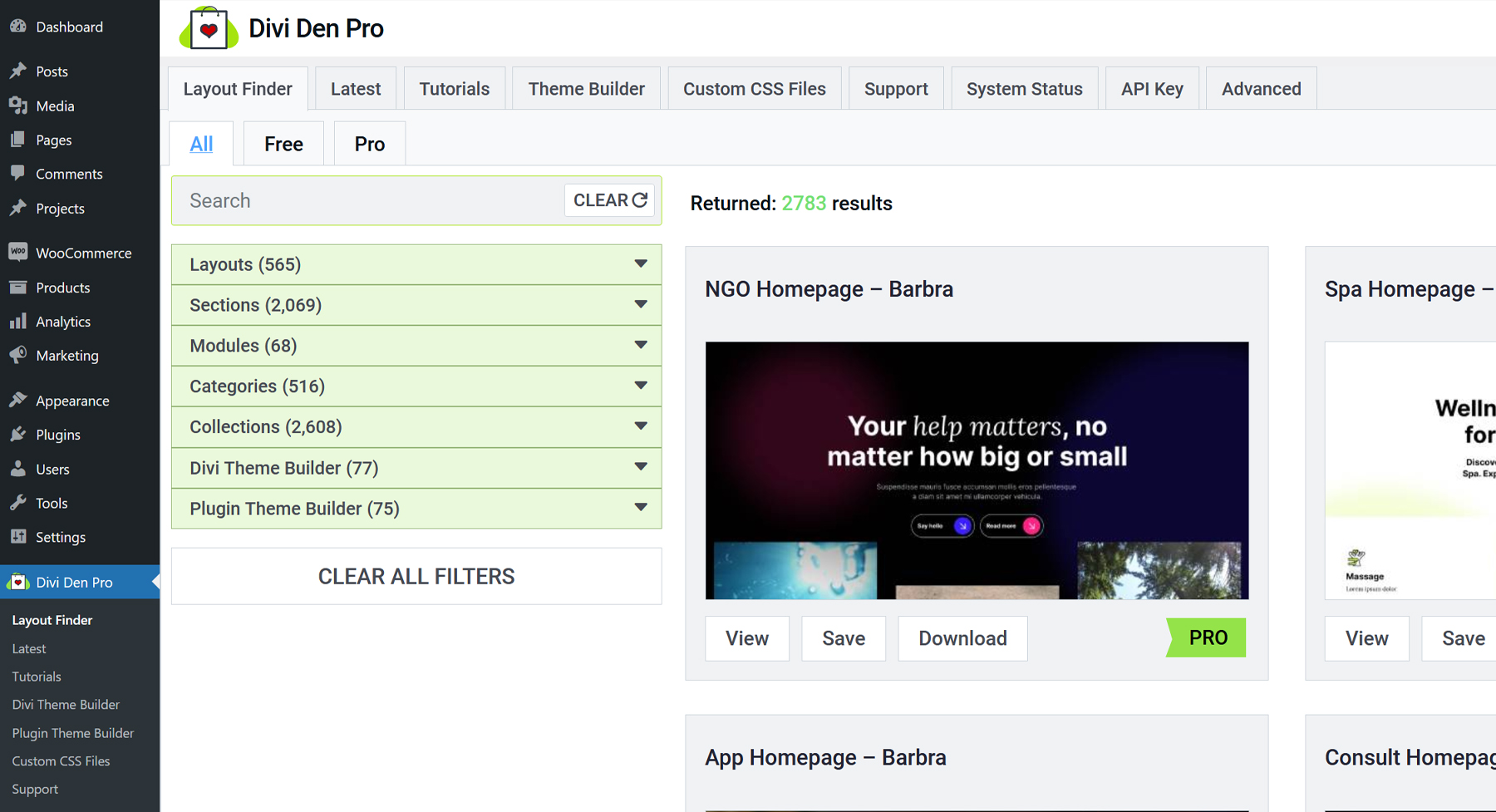The image size is (1496, 812).
Task: Select the Free filter tab
Action: click(x=283, y=144)
